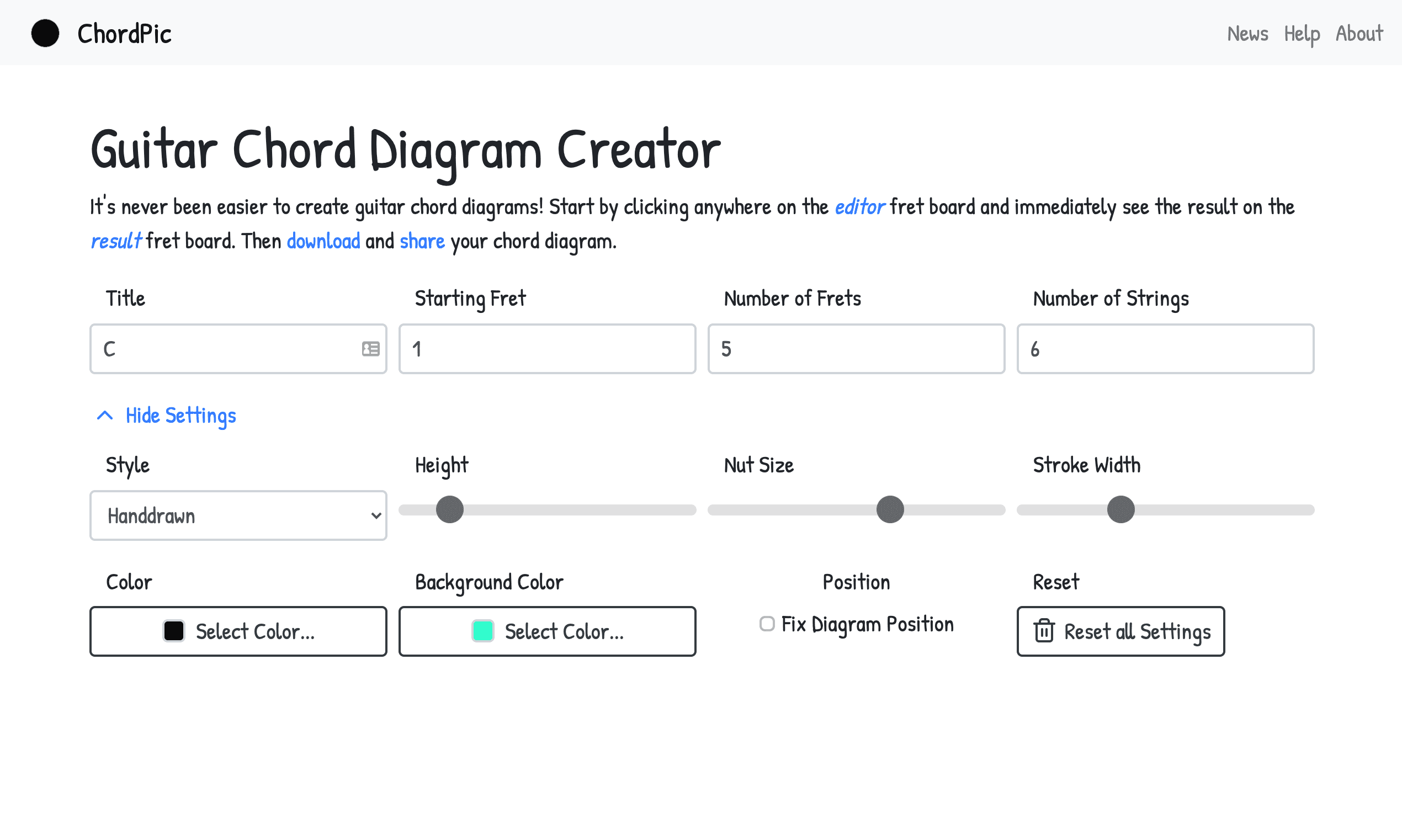Click the turquoise background color swatch

(x=483, y=631)
